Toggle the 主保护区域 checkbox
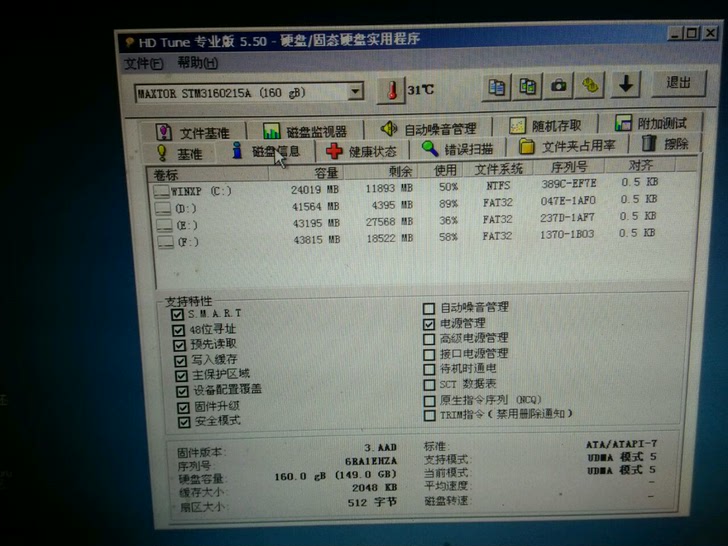The height and width of the screenshot is (546, 728). [181, 376]
